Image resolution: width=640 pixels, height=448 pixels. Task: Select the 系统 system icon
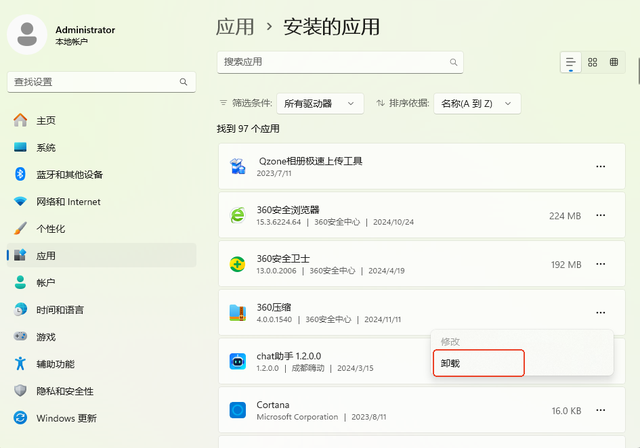pos(20,147)
